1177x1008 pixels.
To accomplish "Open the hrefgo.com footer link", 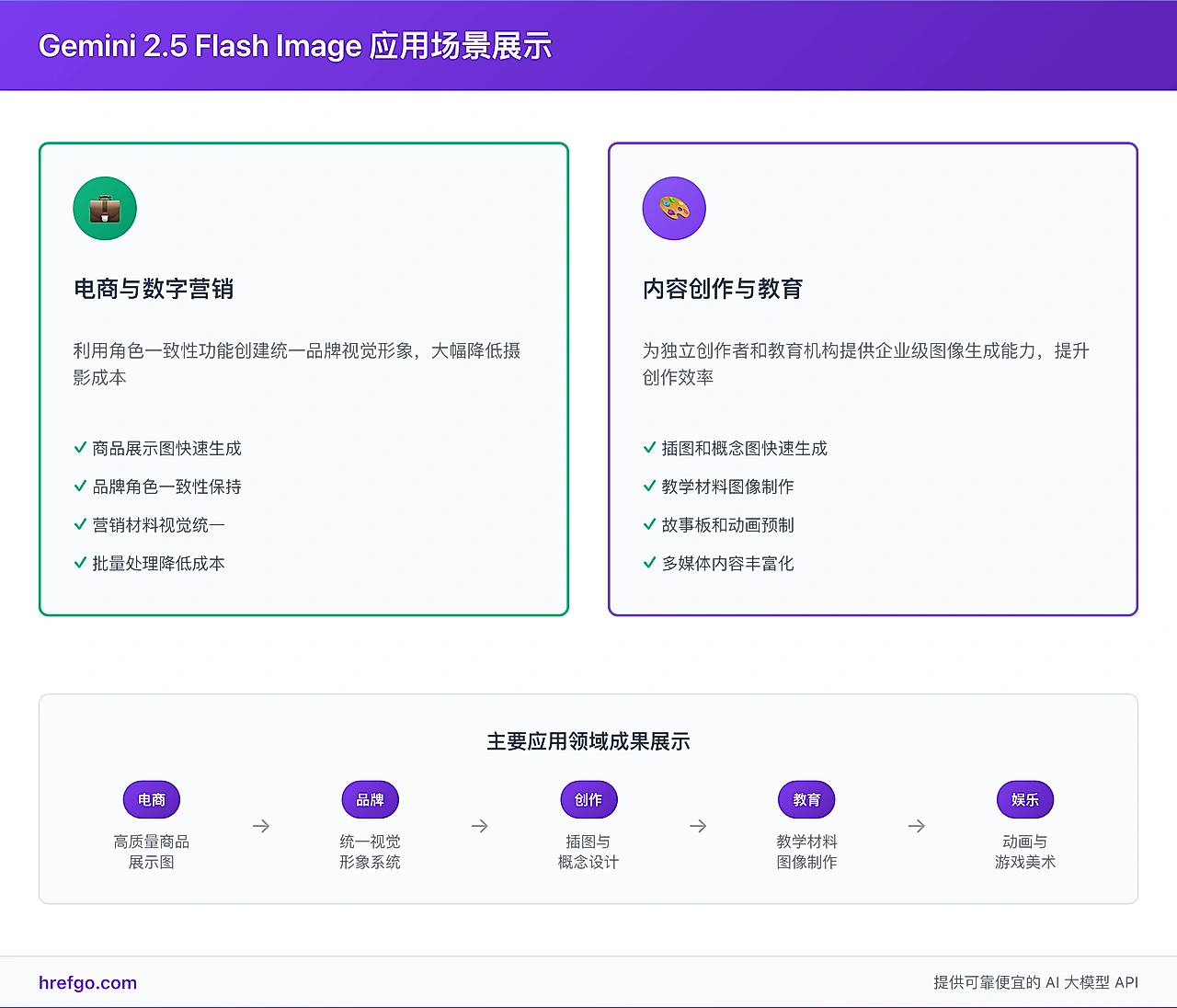I will tap(87, 982).
